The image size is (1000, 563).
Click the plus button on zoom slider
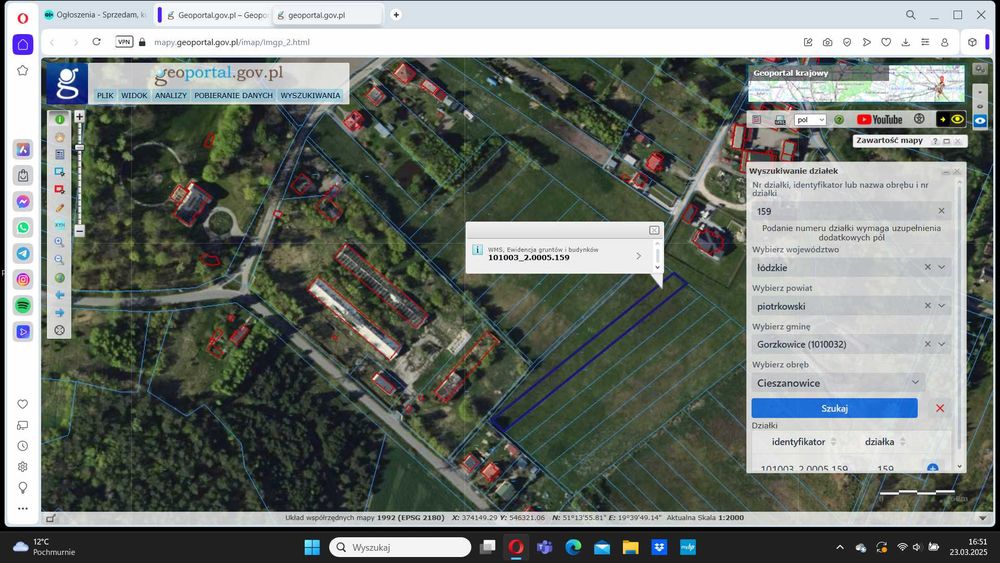(x=79, y=117)
